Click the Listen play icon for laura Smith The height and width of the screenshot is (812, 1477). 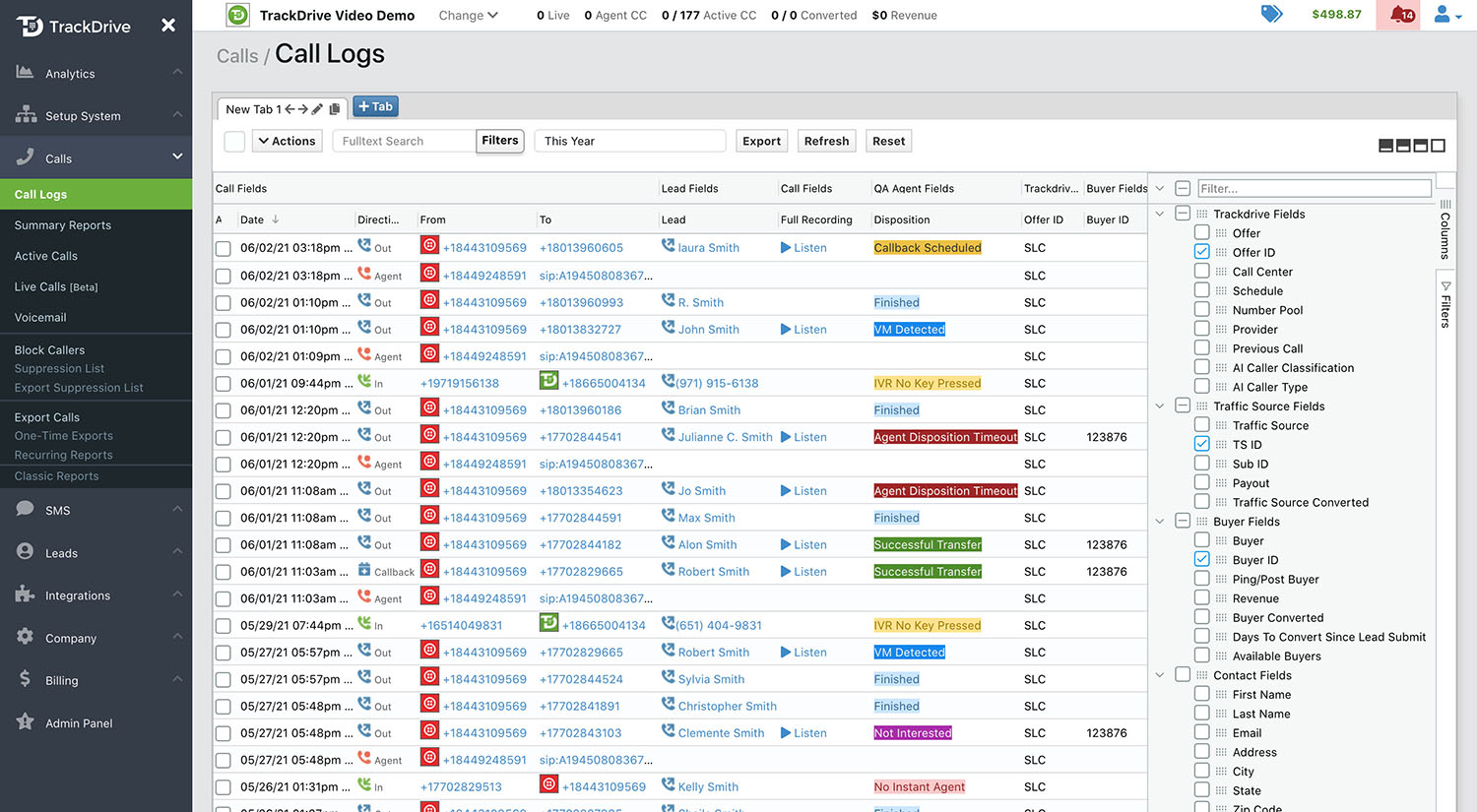786,248
